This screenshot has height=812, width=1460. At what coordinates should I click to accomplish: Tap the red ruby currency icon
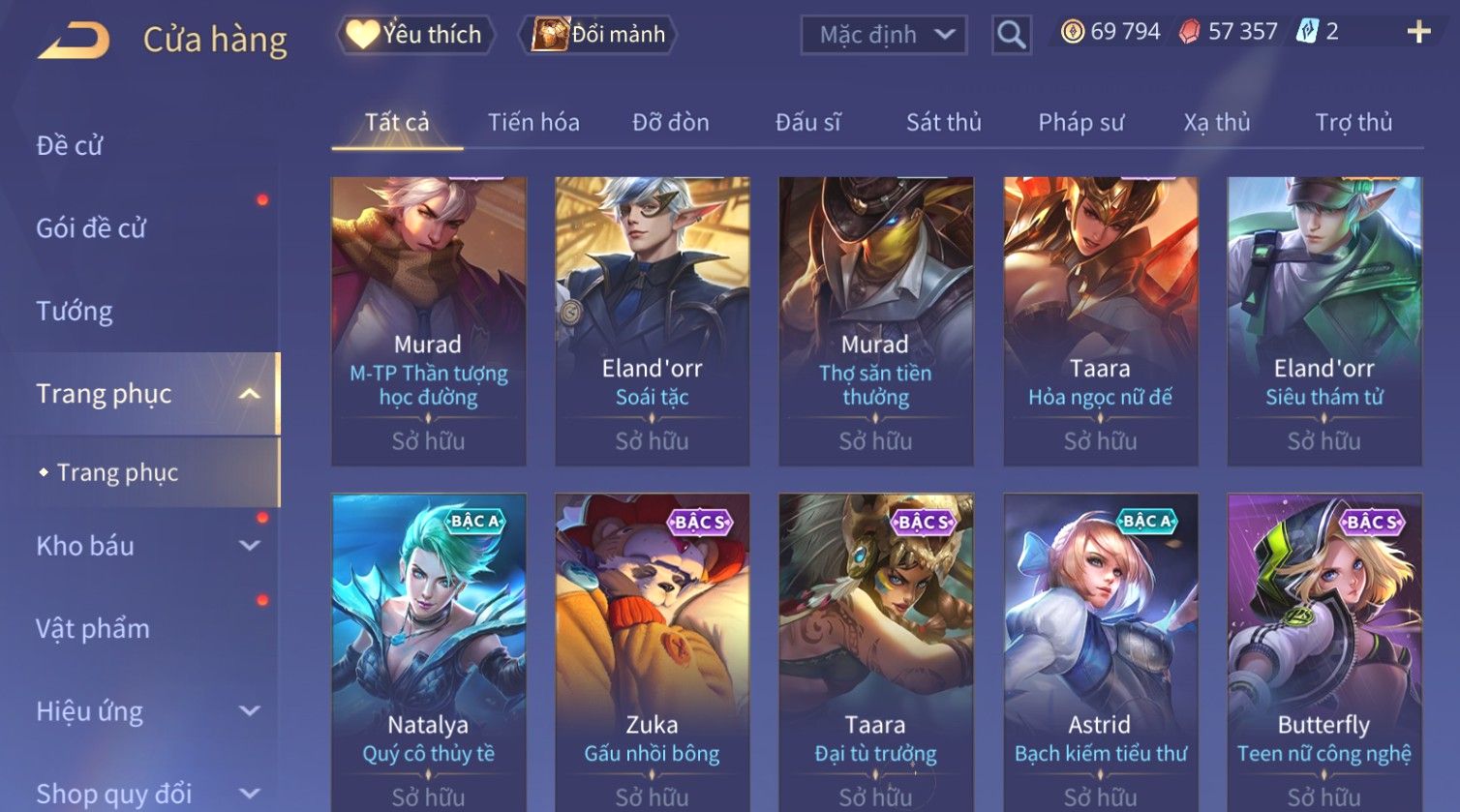point(1189,32)
